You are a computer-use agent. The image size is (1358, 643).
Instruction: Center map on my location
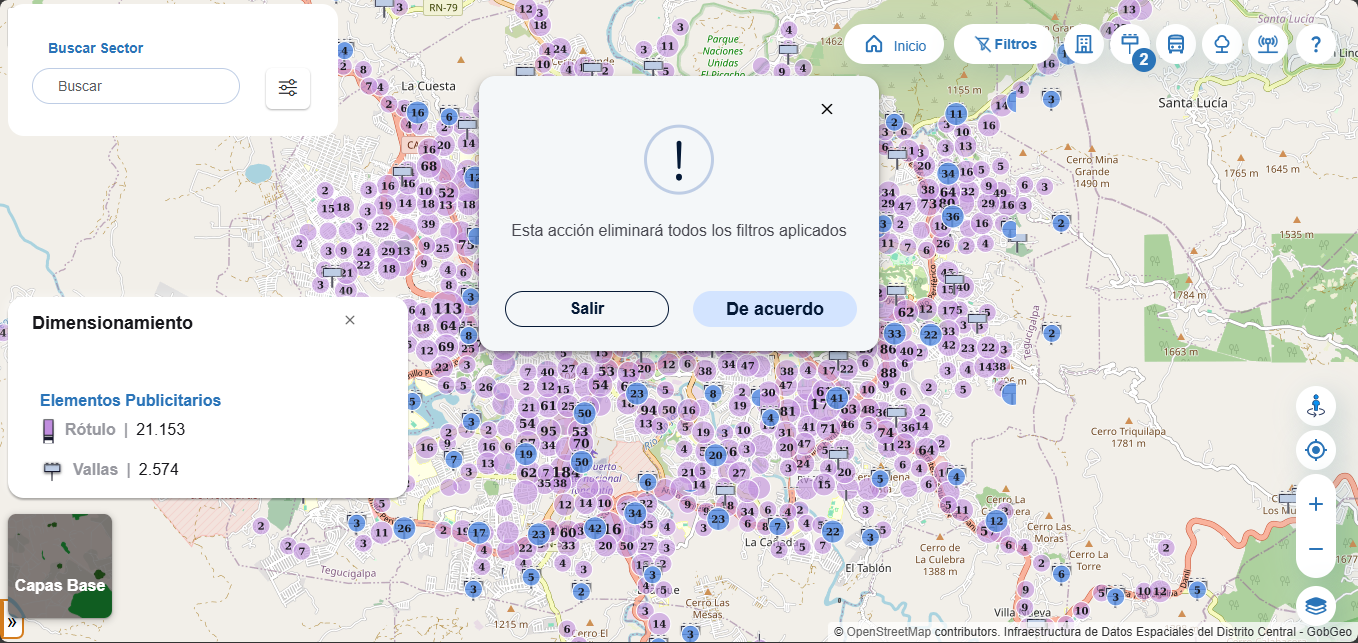pyautogui.click(x=1316, y=450)
